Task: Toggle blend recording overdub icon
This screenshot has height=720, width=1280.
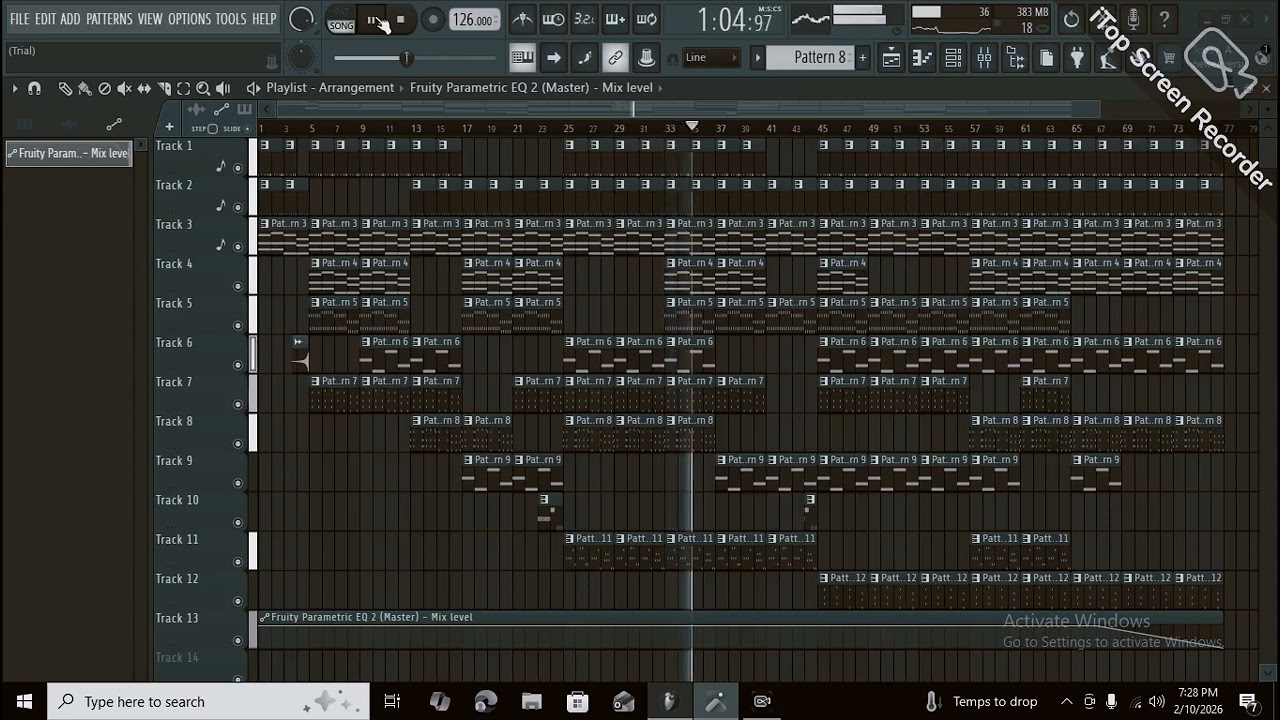Action: pos(615,19)
